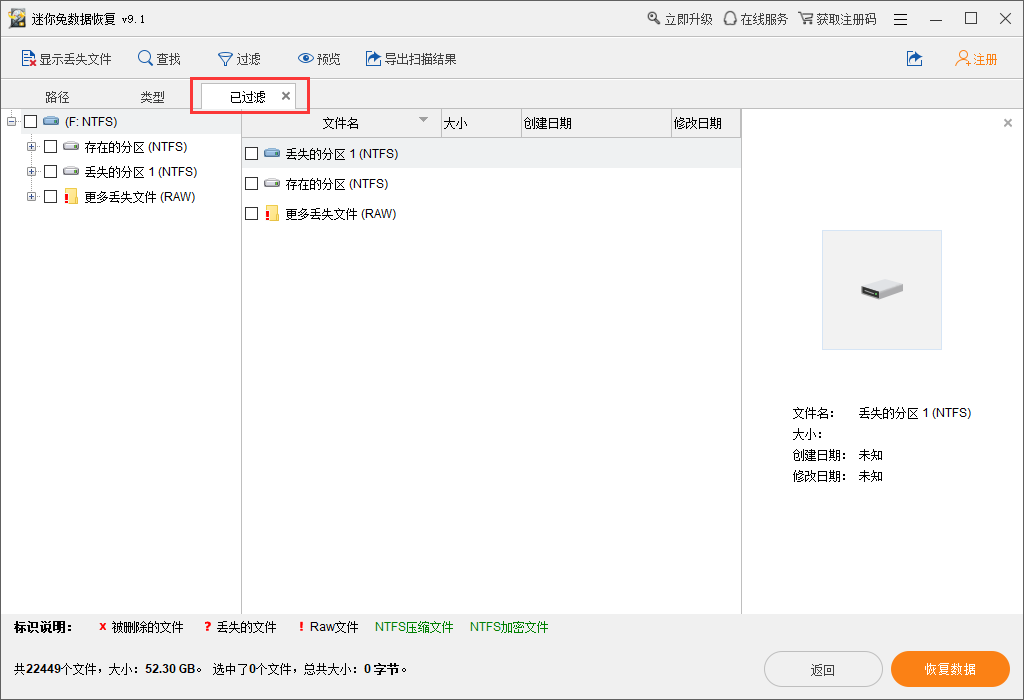Open 在线服务 headset support
Screen dimensions: 1024x700
[730, 19]
